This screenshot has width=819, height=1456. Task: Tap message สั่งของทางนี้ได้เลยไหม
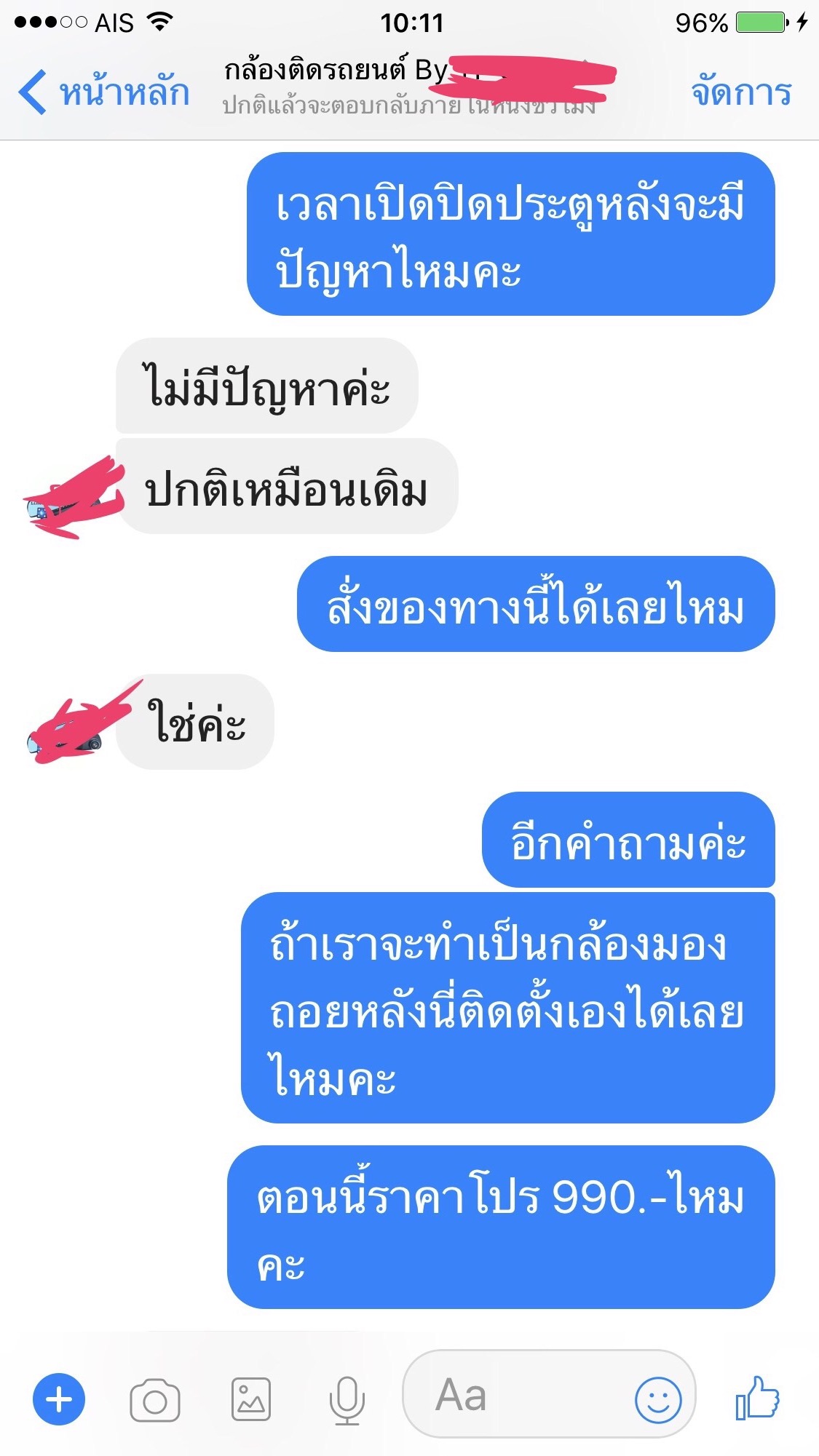click(x=536, y=604)
